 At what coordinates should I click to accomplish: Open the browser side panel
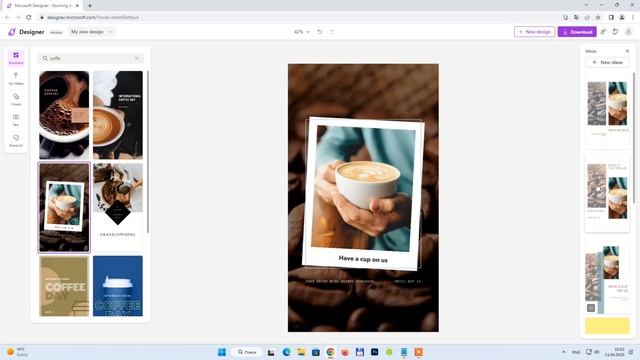[611, 17]
